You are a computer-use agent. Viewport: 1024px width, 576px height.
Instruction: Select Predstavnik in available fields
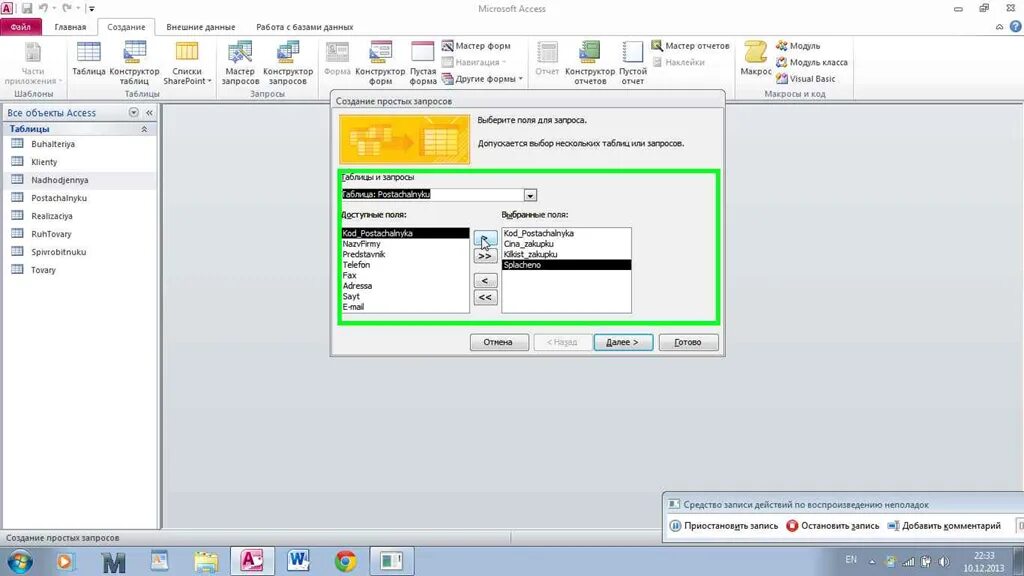tap(405, 254)
